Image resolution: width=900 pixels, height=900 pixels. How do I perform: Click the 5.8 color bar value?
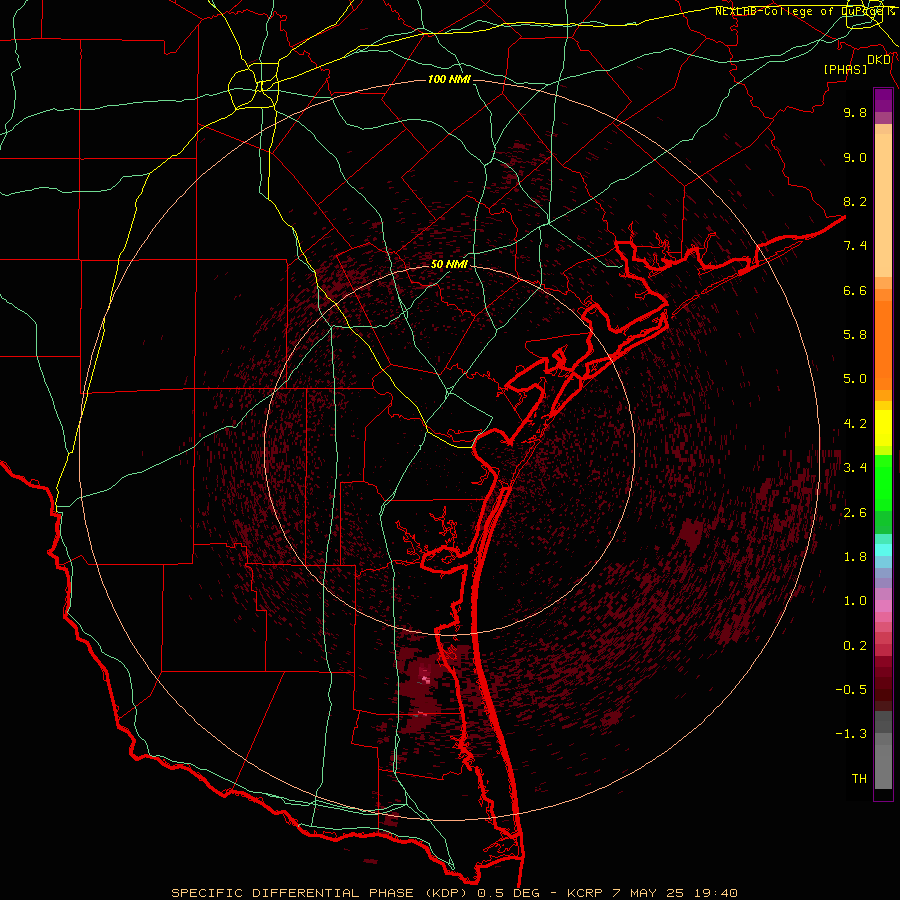coord(855,335)
